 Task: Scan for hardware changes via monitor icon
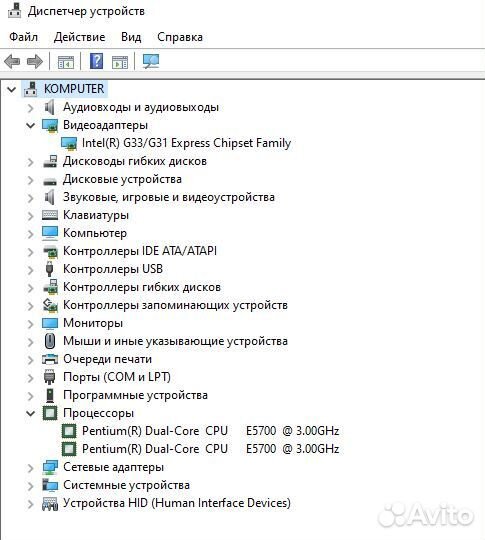[x=151, y=62]
